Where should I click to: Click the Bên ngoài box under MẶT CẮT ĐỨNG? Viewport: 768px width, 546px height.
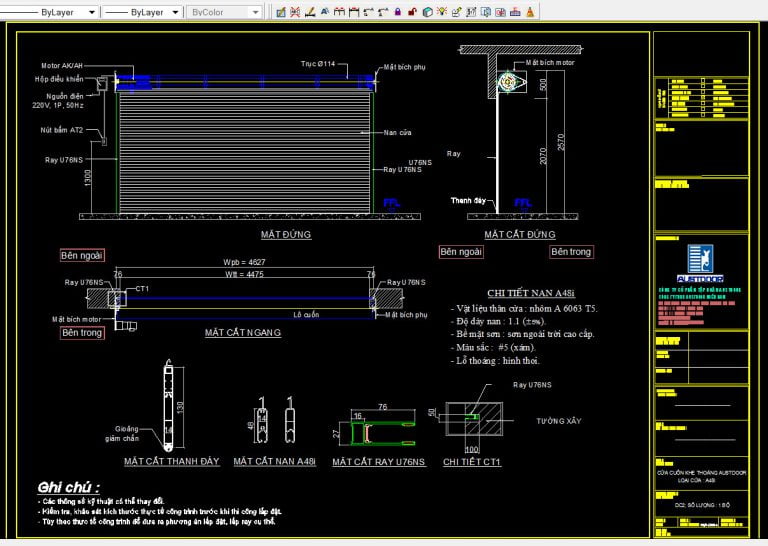[x=461, y=252]
